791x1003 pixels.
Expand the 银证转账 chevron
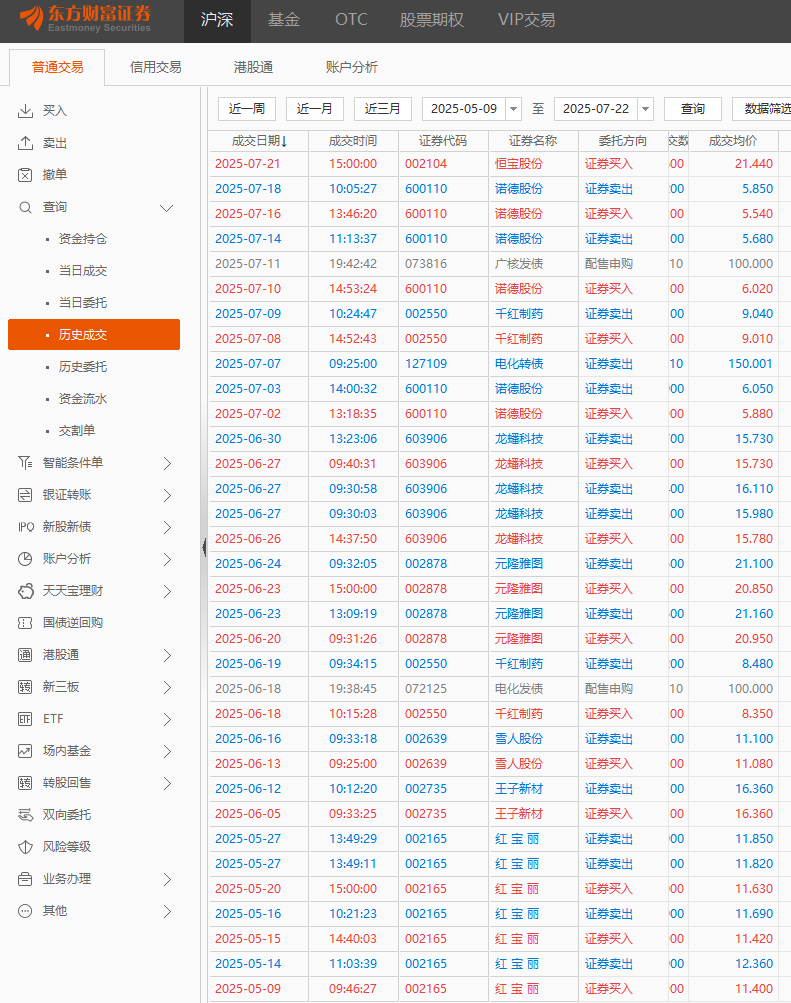168,495
